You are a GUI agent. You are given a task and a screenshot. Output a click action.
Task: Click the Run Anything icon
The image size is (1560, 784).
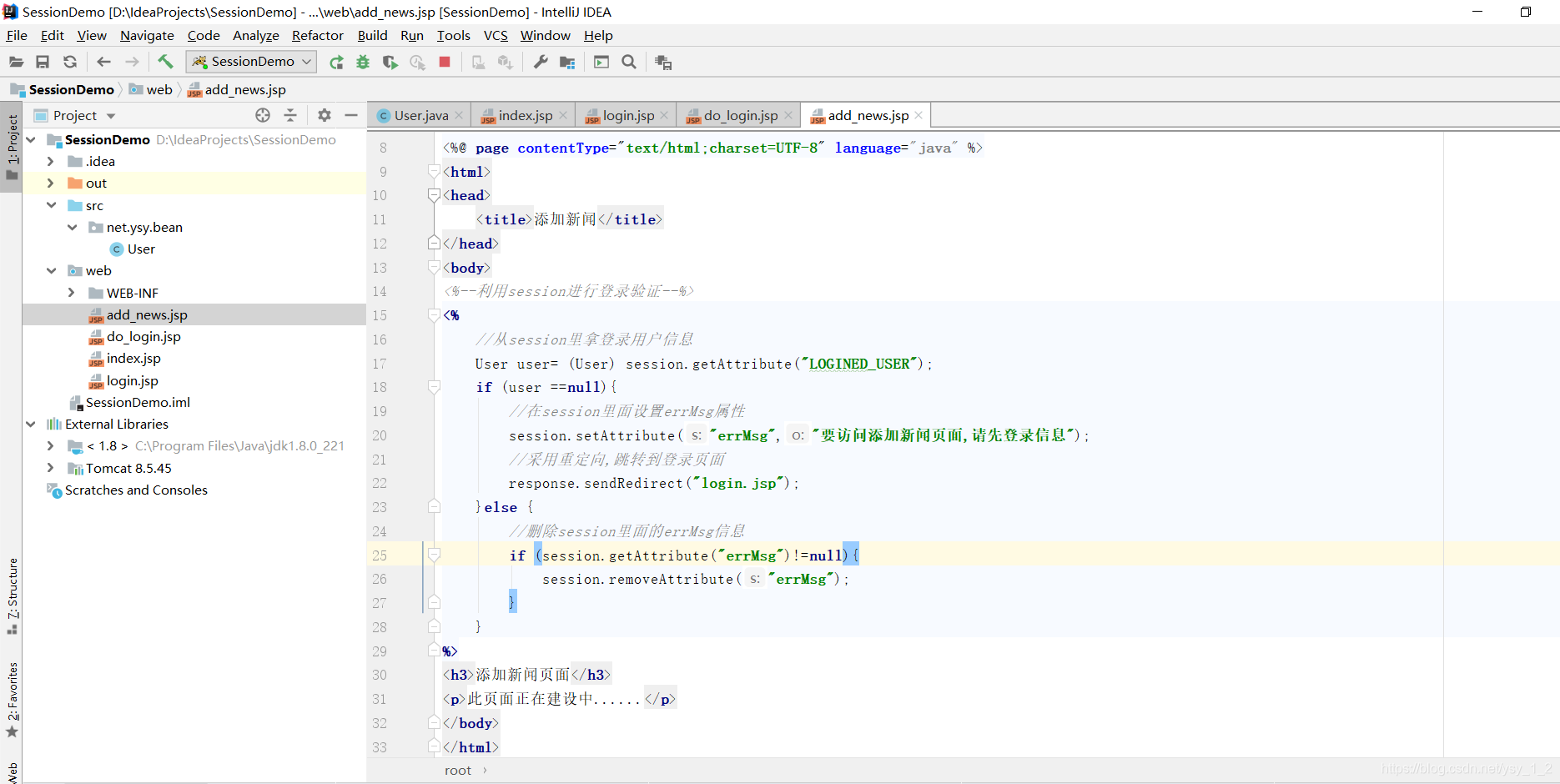click(x=601, y=62)
